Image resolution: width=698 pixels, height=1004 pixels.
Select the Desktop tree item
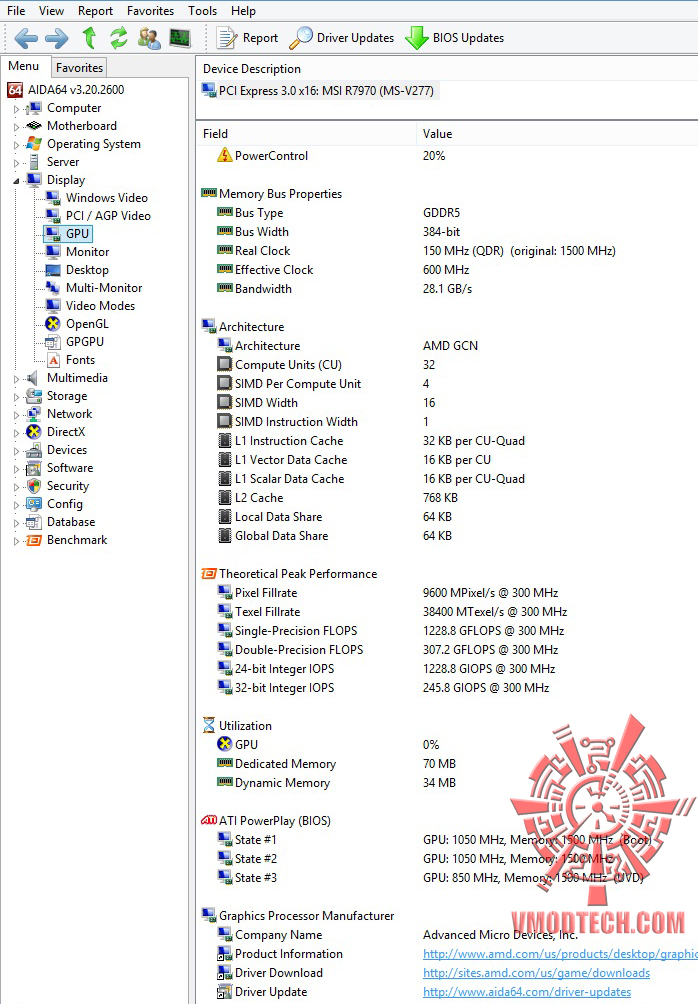click(x=87, y=270)
